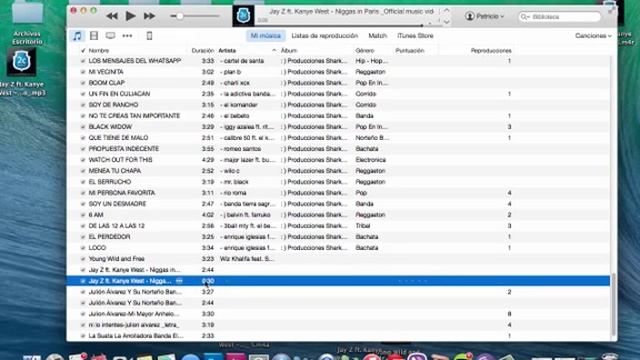Toggle the Artista column sort arrow
The width and height of the screenshot is (640, 360).
pos(274,51)
